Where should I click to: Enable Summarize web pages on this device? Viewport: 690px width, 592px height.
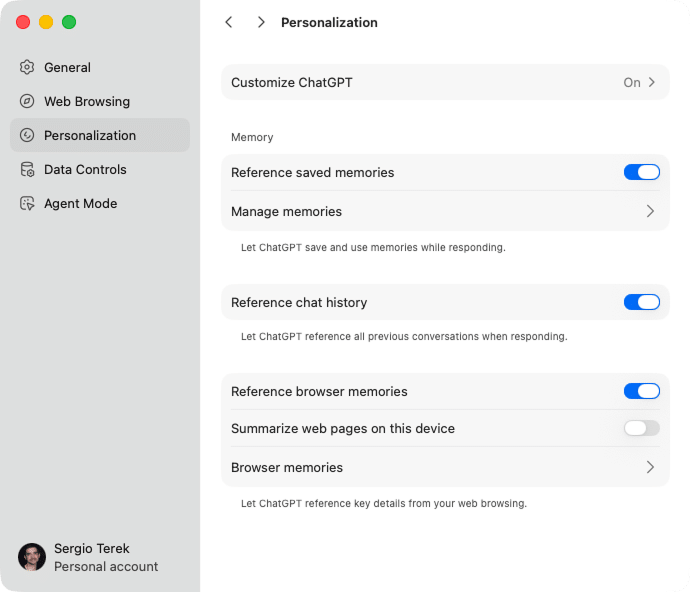pyautogui.click(x=642, y=428)
